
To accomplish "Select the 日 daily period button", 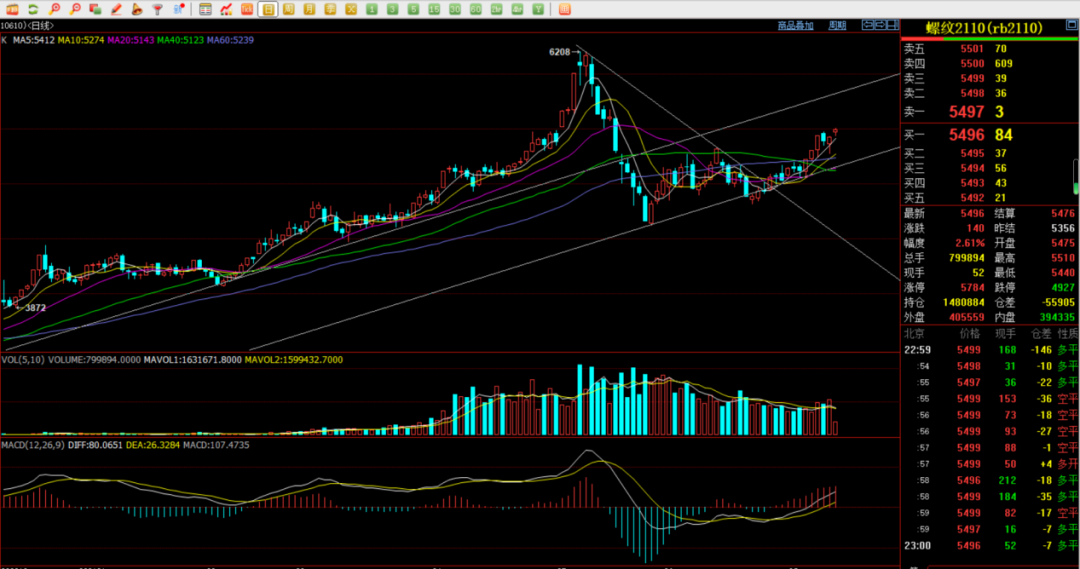I will (268, 9).
